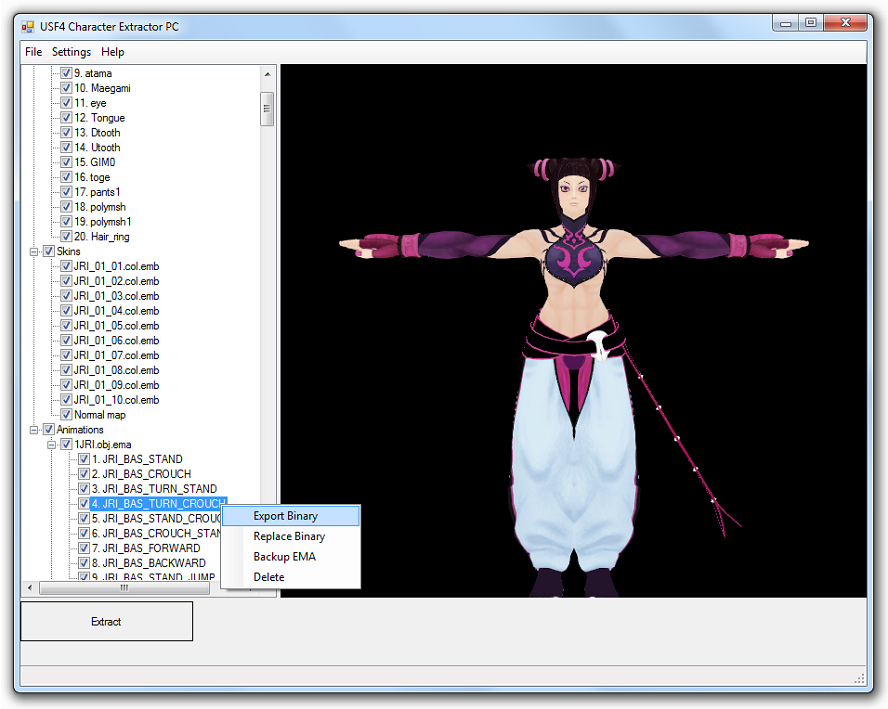Click the horizontal scroll left arrow
The width and height of the screenshot is (888, 709).
coord(29,588)
